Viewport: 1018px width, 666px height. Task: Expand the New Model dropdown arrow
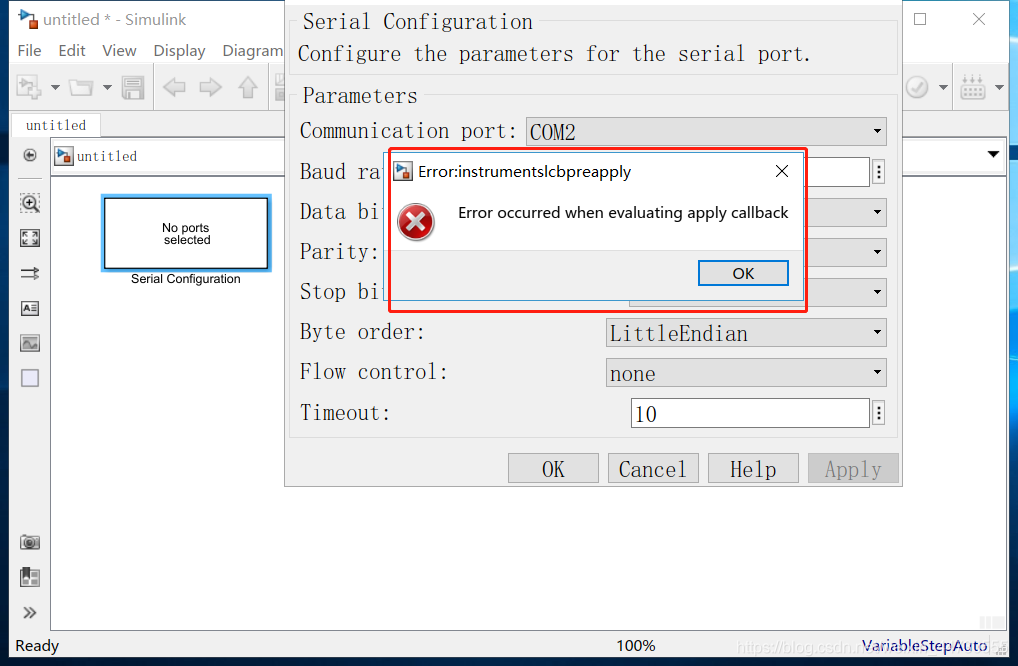55,87
